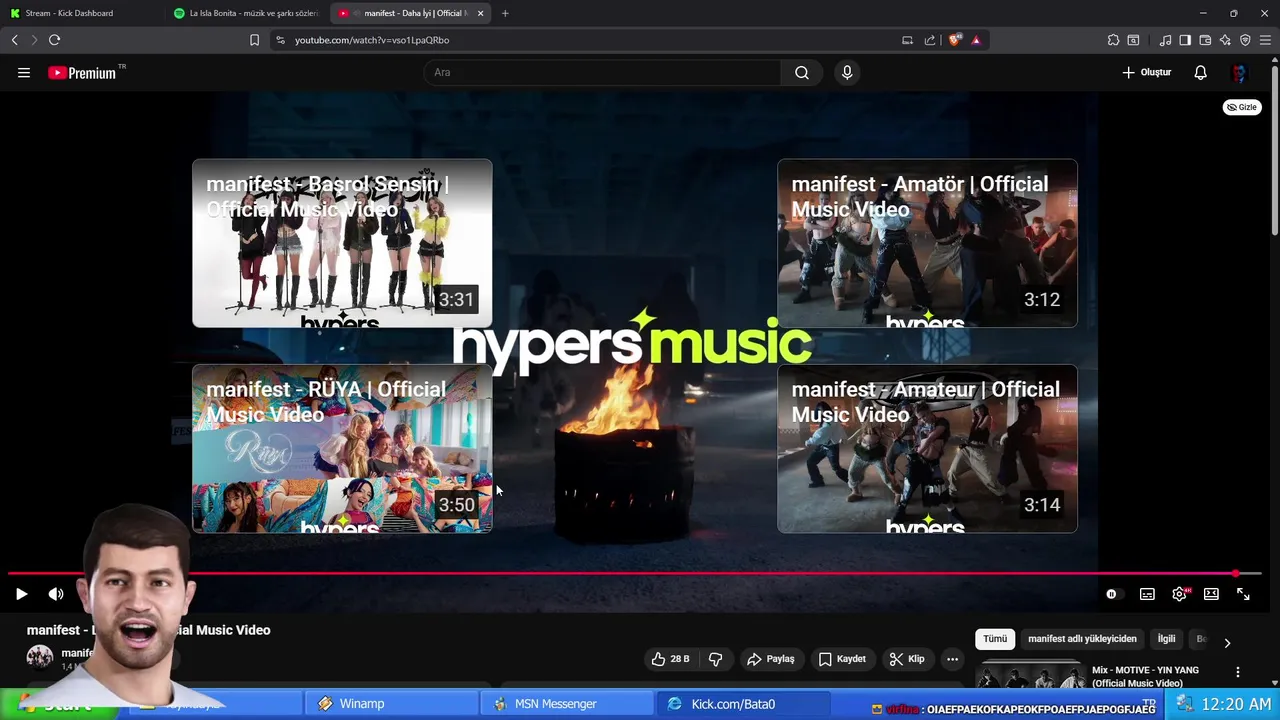Open the install-app screen icon in address bar
The image size is (1280, 720).
pos(907,40)
